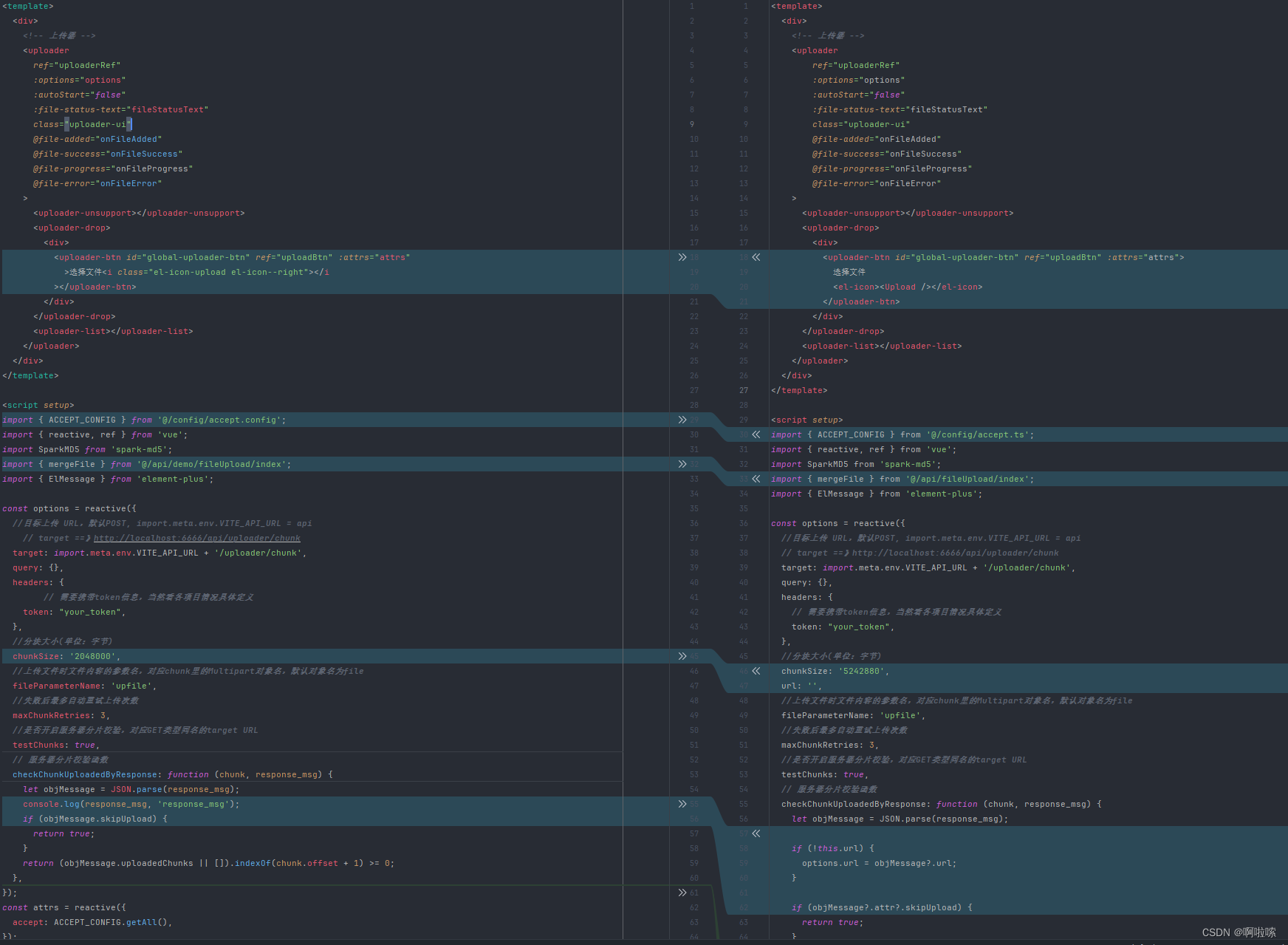Click :autoStart="false" in the right pane
The height and width of the screenshot is (945, 1288).
tap(858, 95)
